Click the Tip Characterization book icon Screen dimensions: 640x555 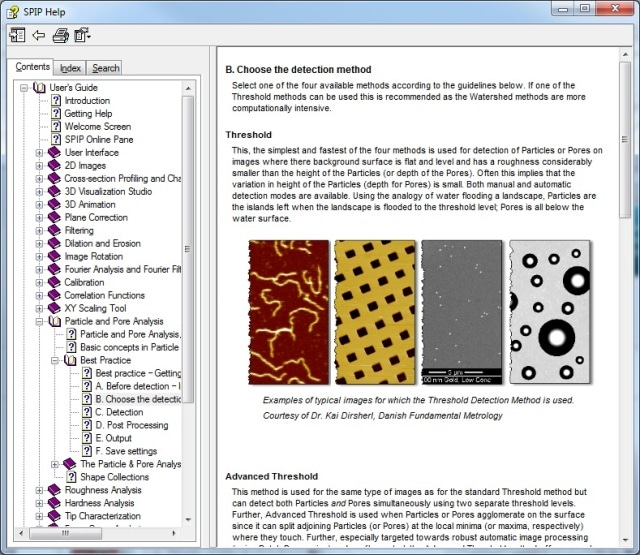point(54,516)
